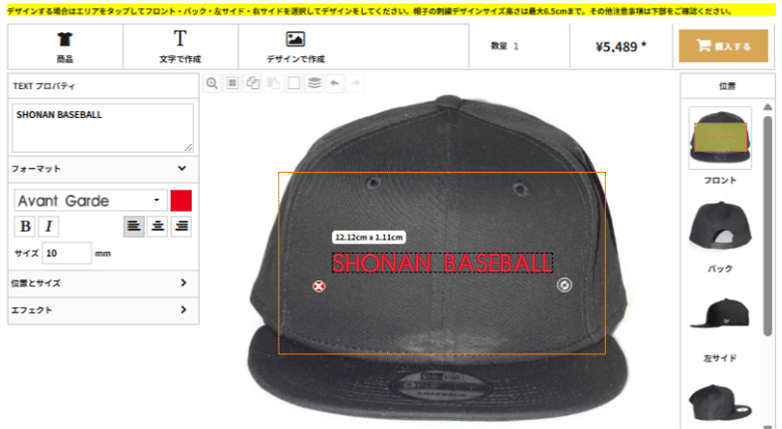782x429 pixels.
Task: Expand the エフェクト section
Action: 103,310
